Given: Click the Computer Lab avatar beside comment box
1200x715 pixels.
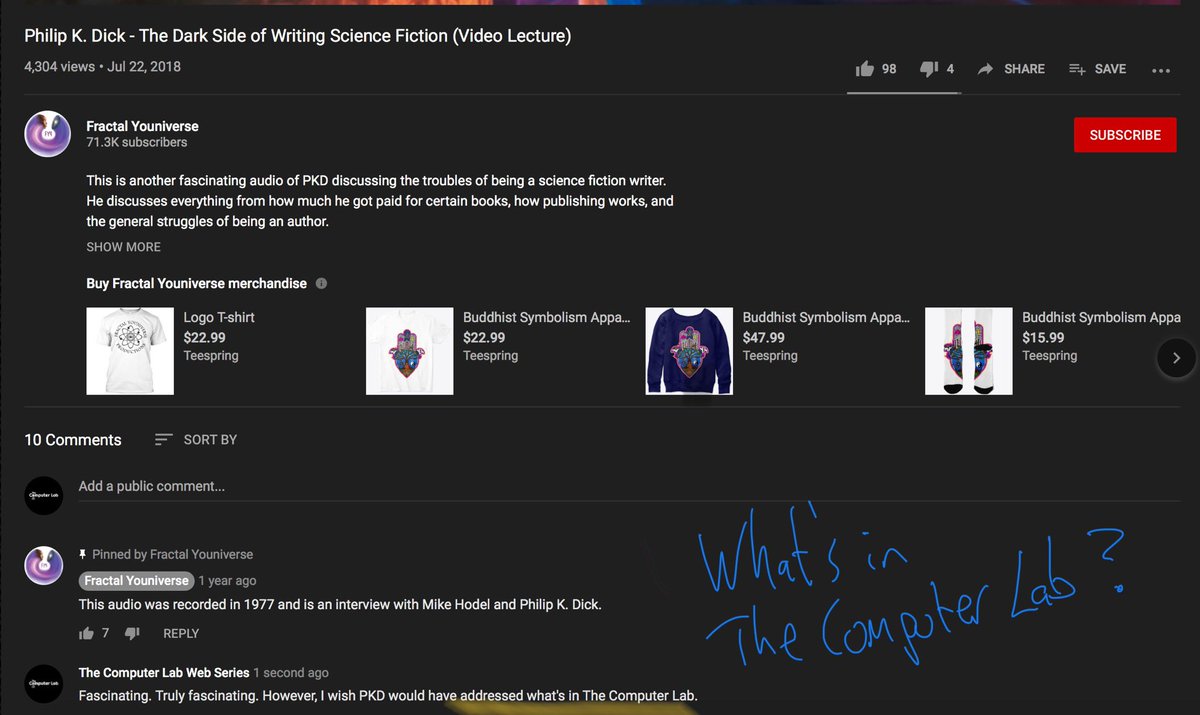Looking at the screenshot, I should coord(44,495).
